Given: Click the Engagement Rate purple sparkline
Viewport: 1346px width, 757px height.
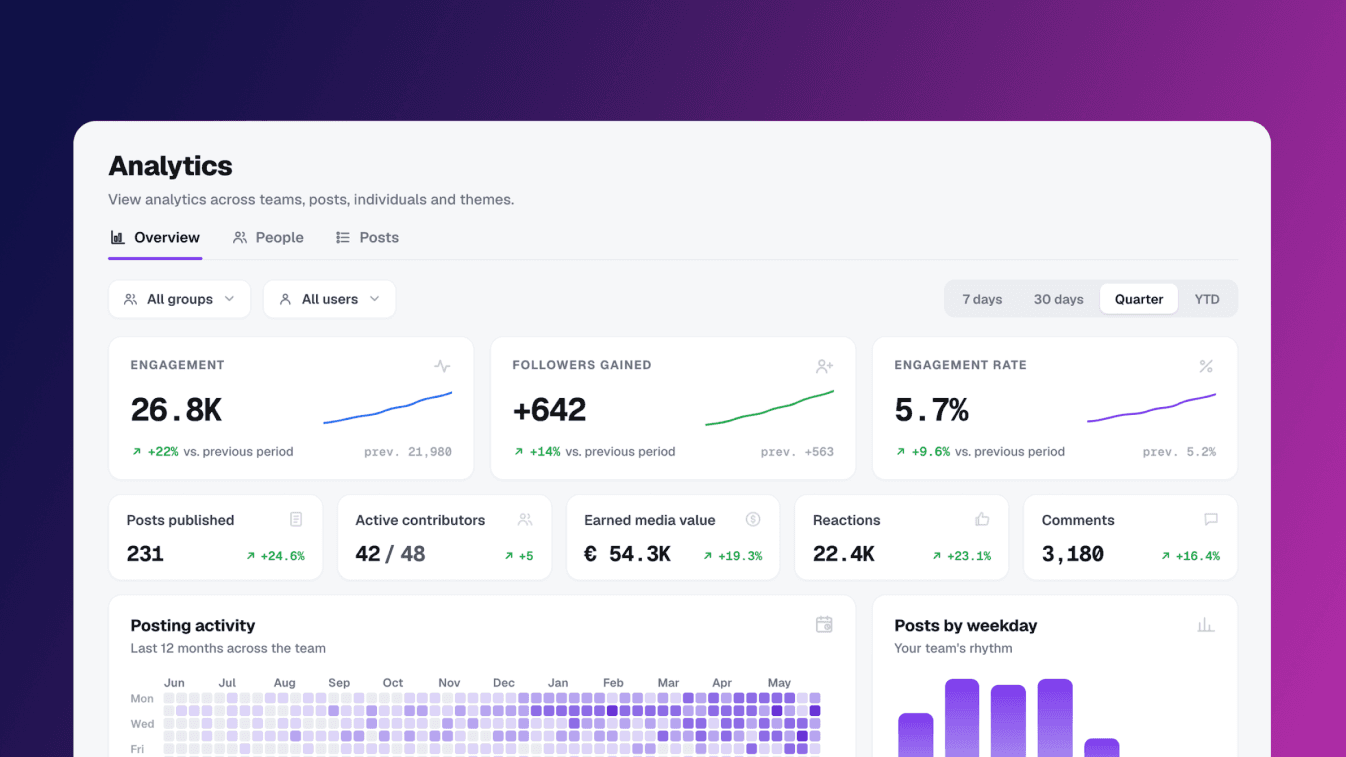Looking at the screenshot, I should click(1152, 408).
